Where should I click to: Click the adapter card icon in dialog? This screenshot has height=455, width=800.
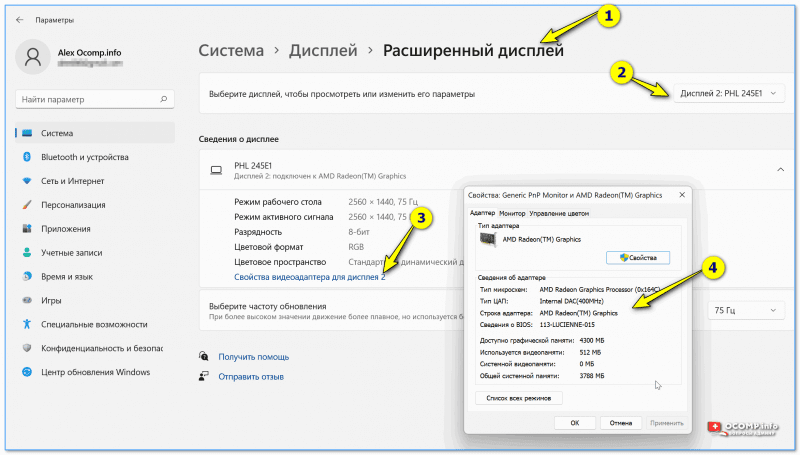pyautogui.click(x=488, y=239)
